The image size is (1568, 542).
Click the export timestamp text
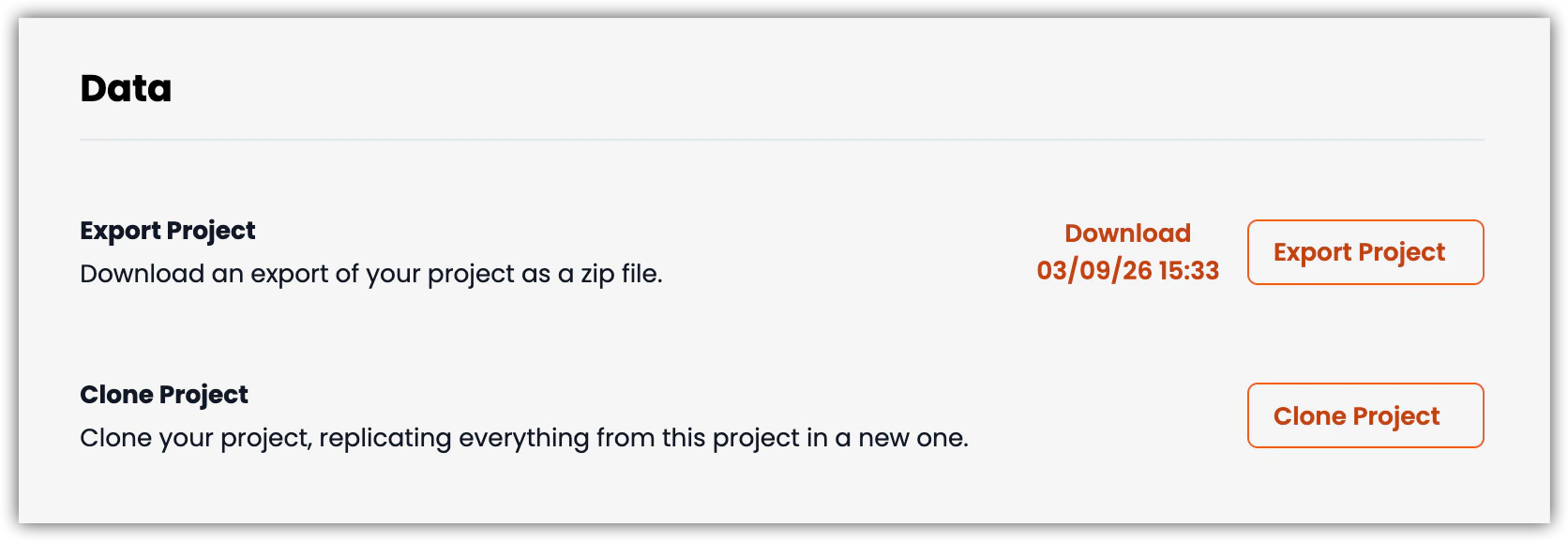point(1126,270)
